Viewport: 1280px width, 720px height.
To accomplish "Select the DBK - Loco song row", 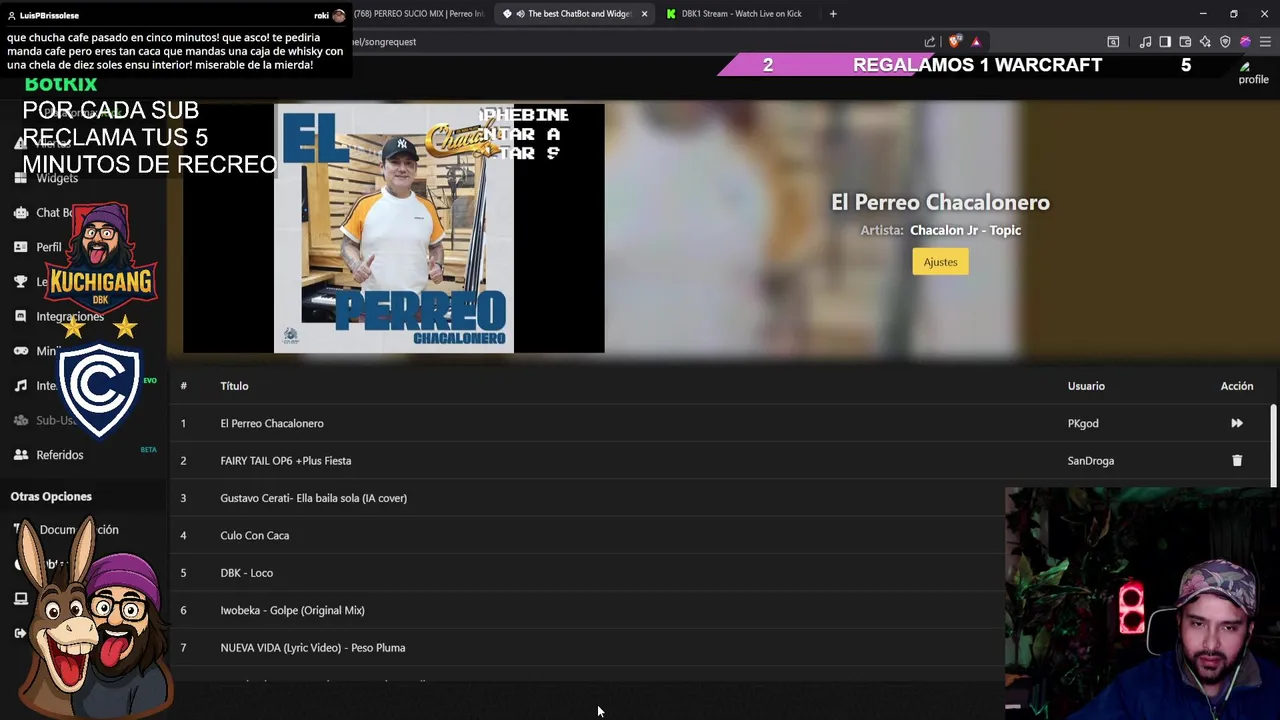I will point(588,573).
